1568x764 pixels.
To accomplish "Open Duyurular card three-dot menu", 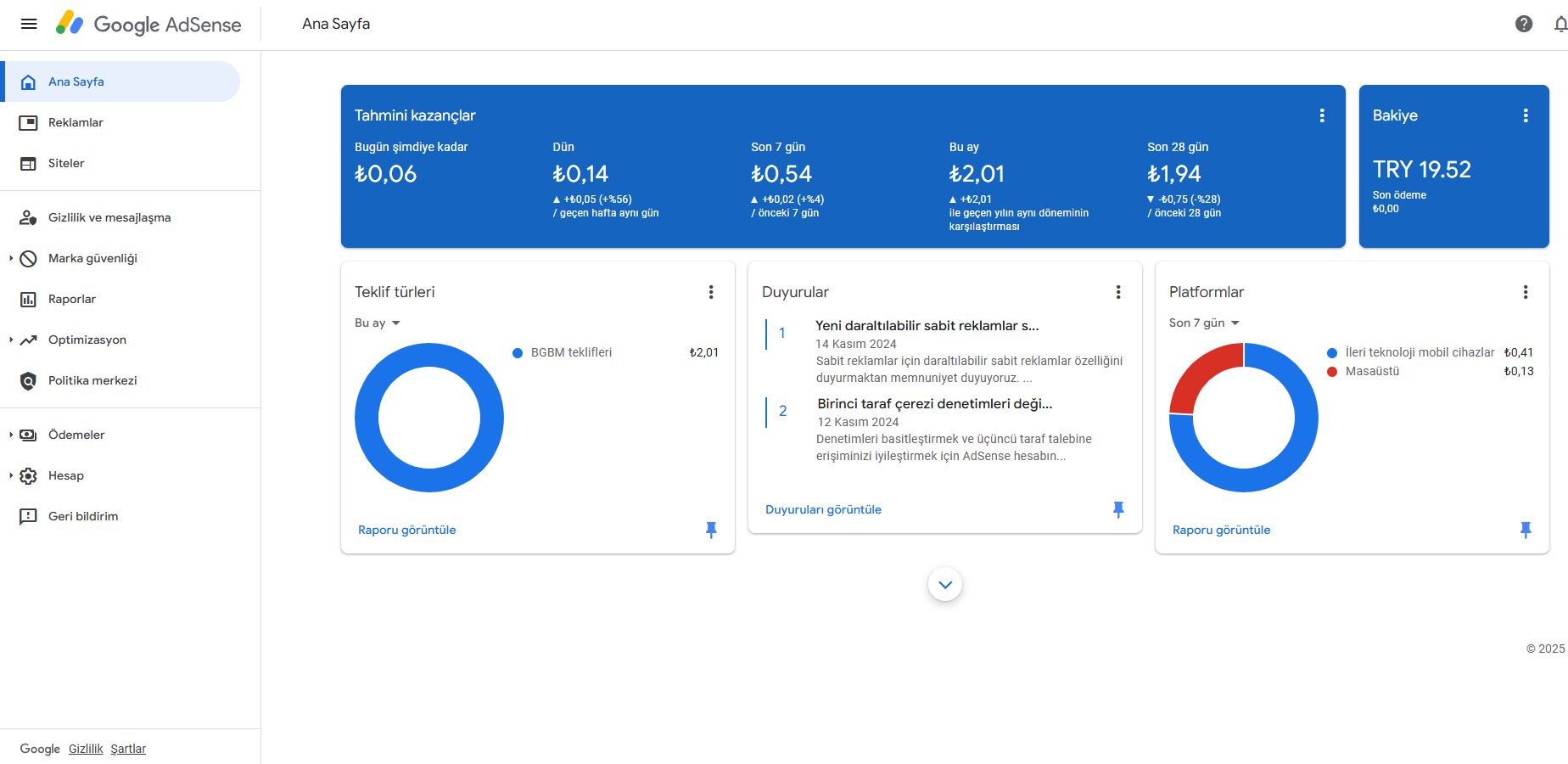I will pyautogui.click(x=1118, y=292).
